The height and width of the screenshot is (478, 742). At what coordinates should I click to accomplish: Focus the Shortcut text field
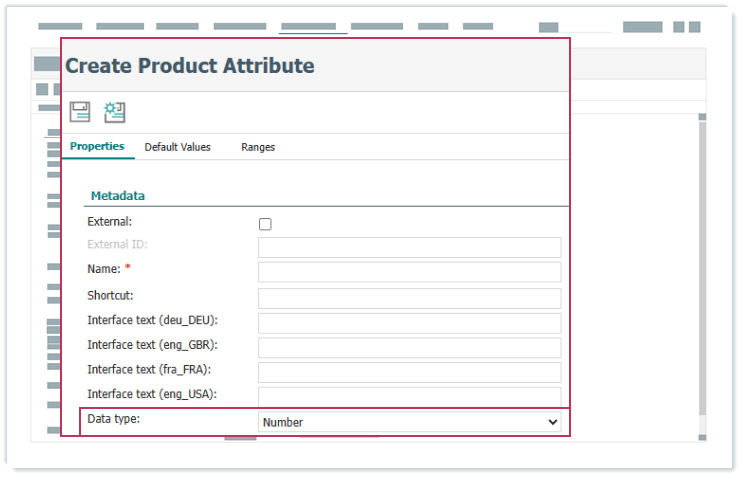pos(409,298)
